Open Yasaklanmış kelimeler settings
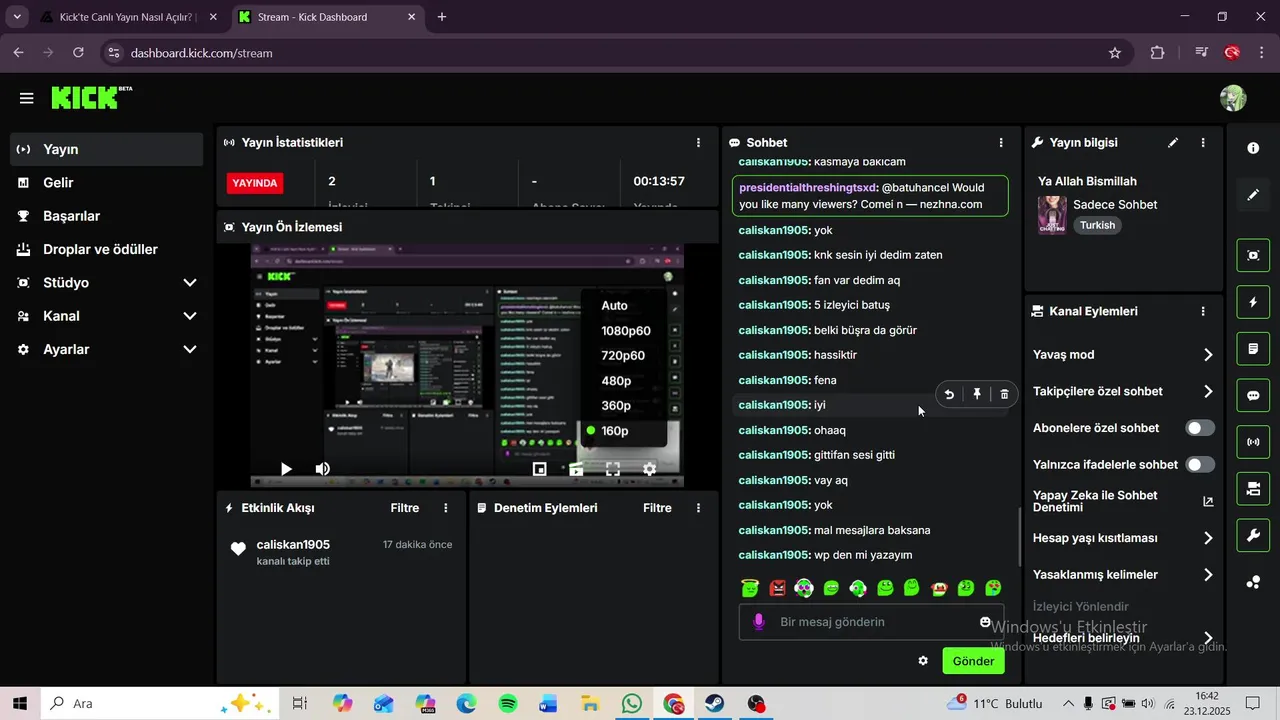1280x720 pixels. point(1123,575)
